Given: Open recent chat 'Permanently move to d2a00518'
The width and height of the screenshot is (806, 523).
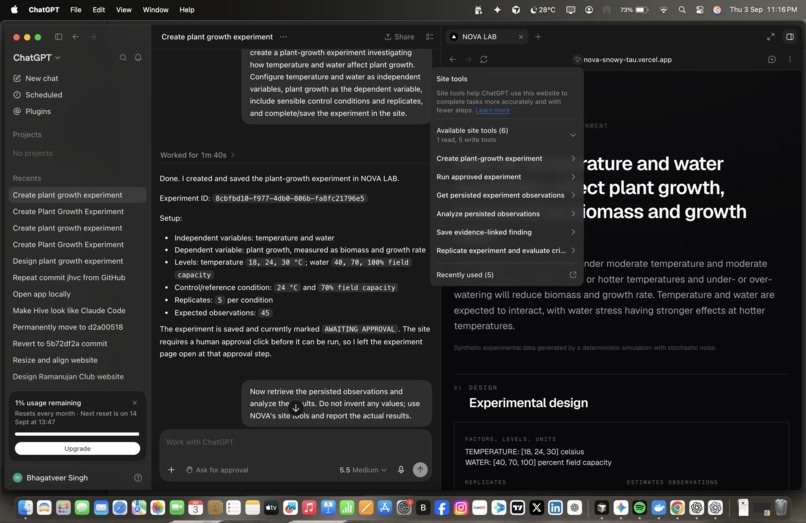Looking at the screenshot, I should pyautogui.click(x=77, y=327).
